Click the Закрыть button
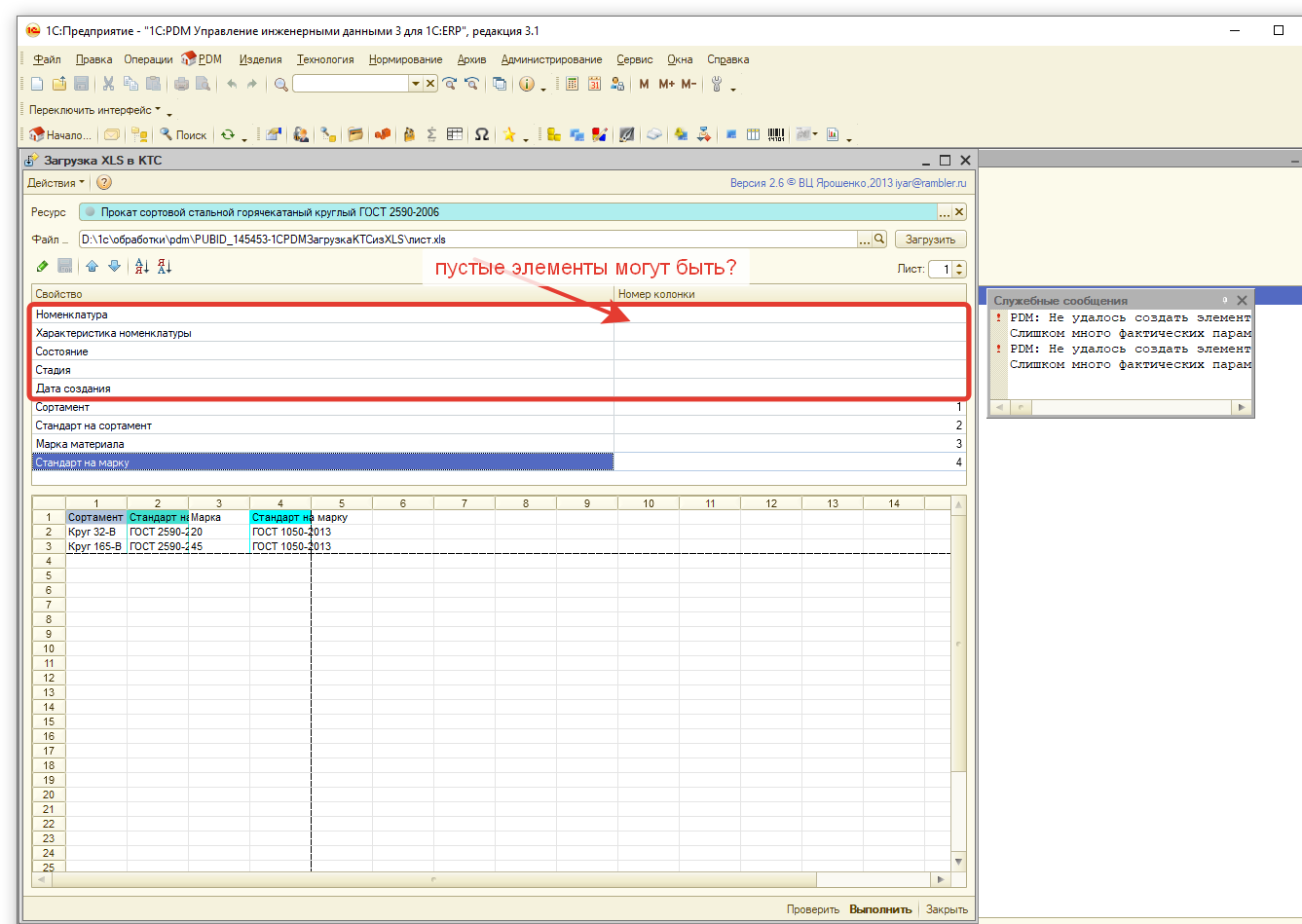The width and height of the screenshot is (1302, 924). (x=947, y=909)
